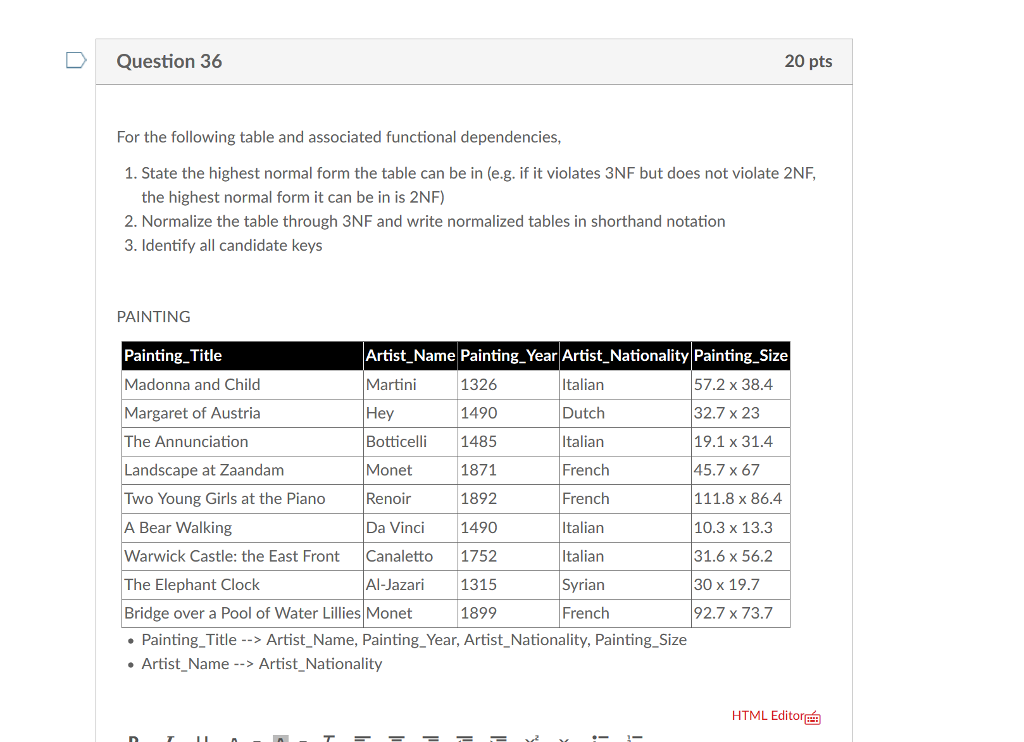Click the 1485 year cell
The image size is (1024, 742).
pyautogui.click(x=508, y=442)
